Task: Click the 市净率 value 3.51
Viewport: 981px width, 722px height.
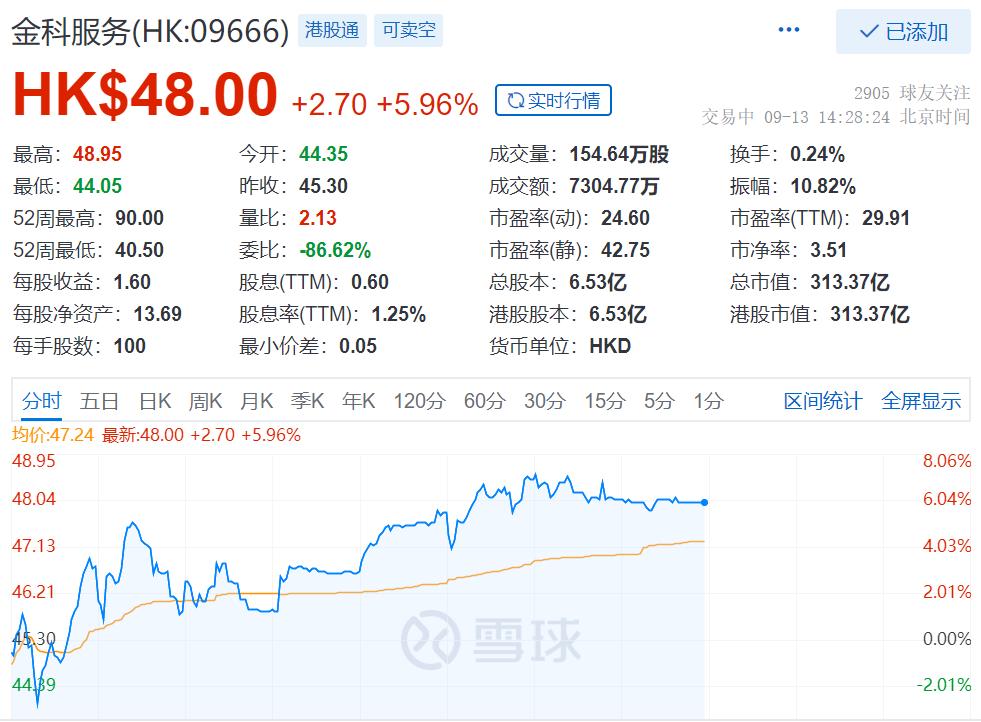Action: click(x=828, y=250)
